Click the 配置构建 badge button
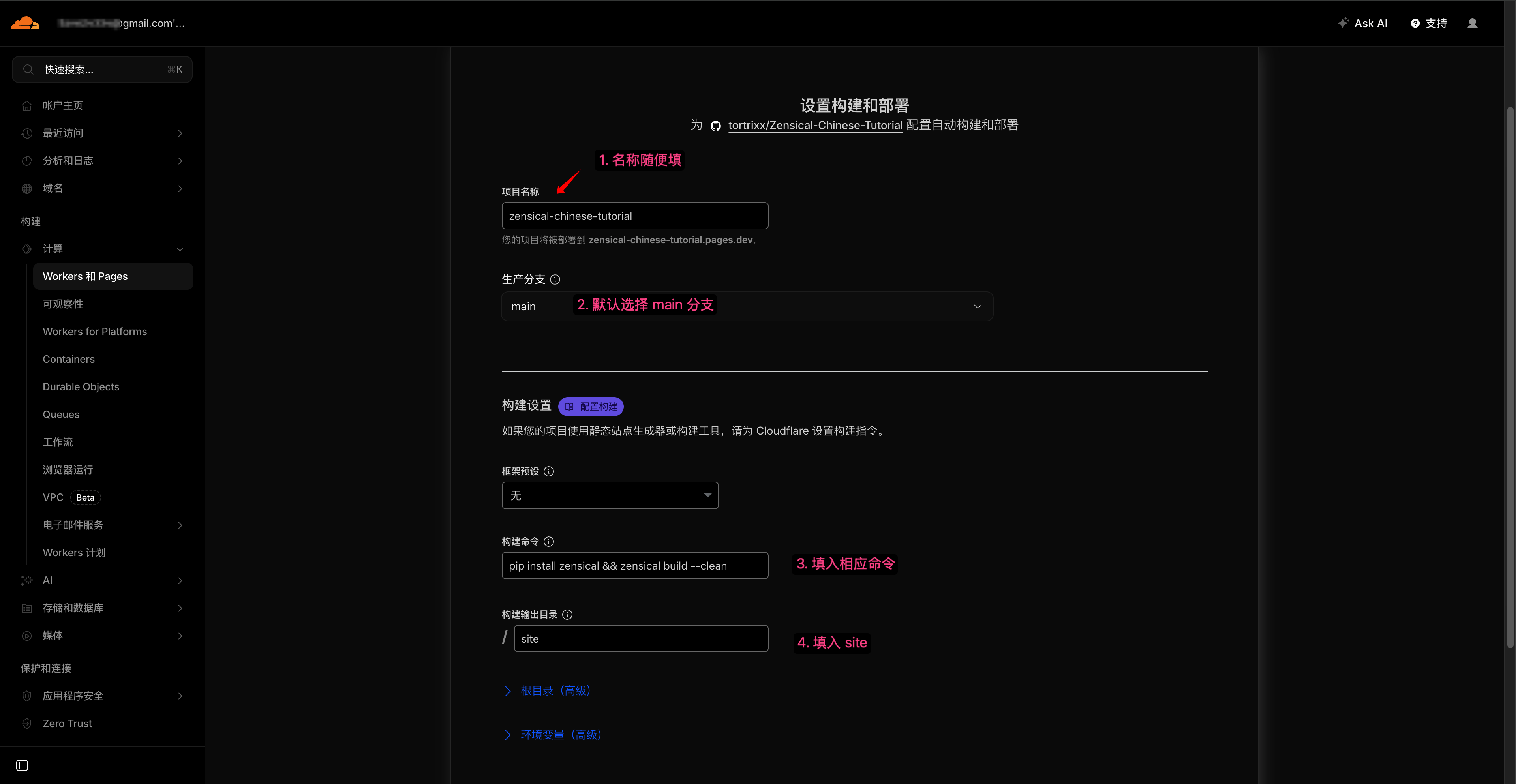 tap(590, 406)
